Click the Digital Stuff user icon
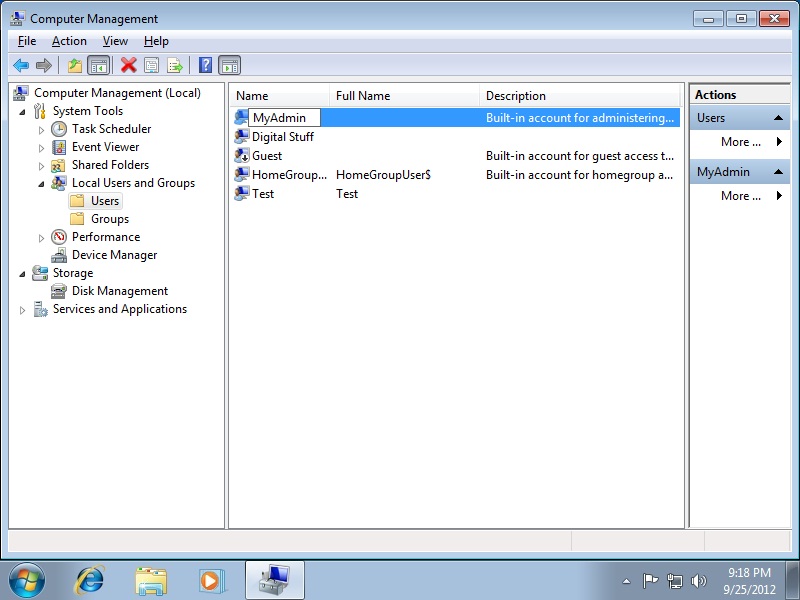 (x=241, y=136)
